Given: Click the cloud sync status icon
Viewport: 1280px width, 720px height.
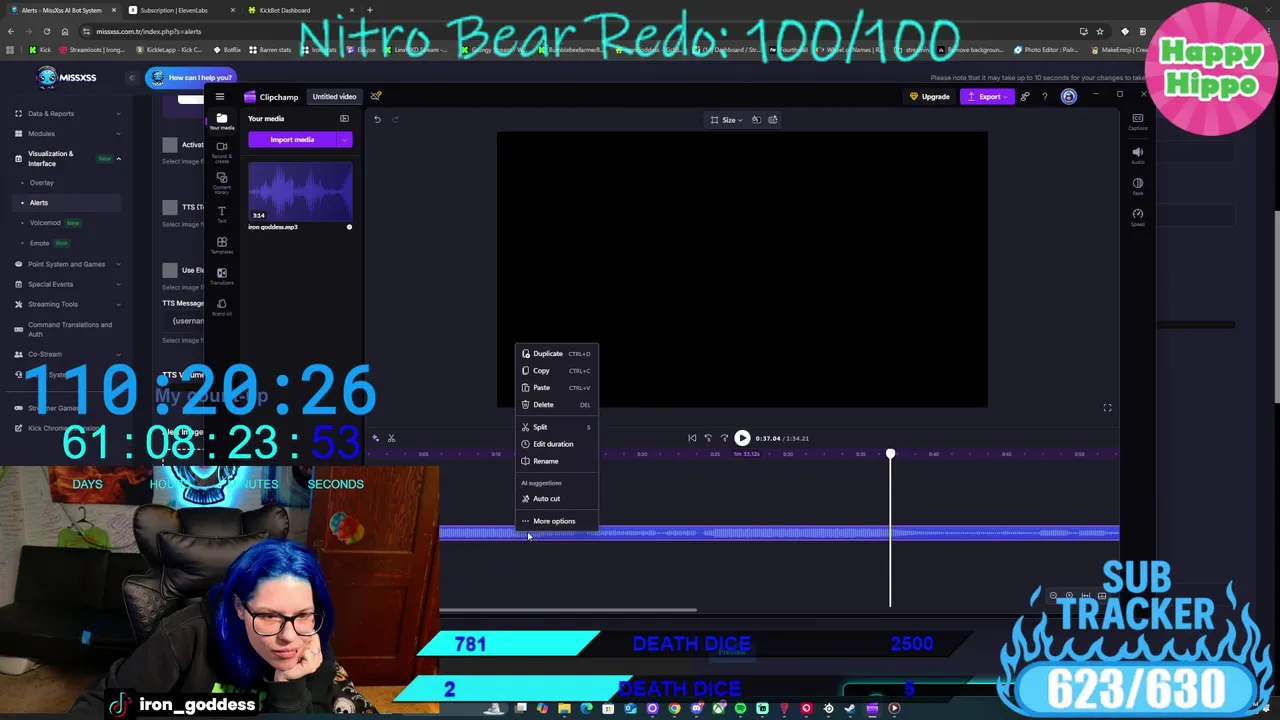Looking at the screenshot, I should pyautogui.click(x=376, y=97).
